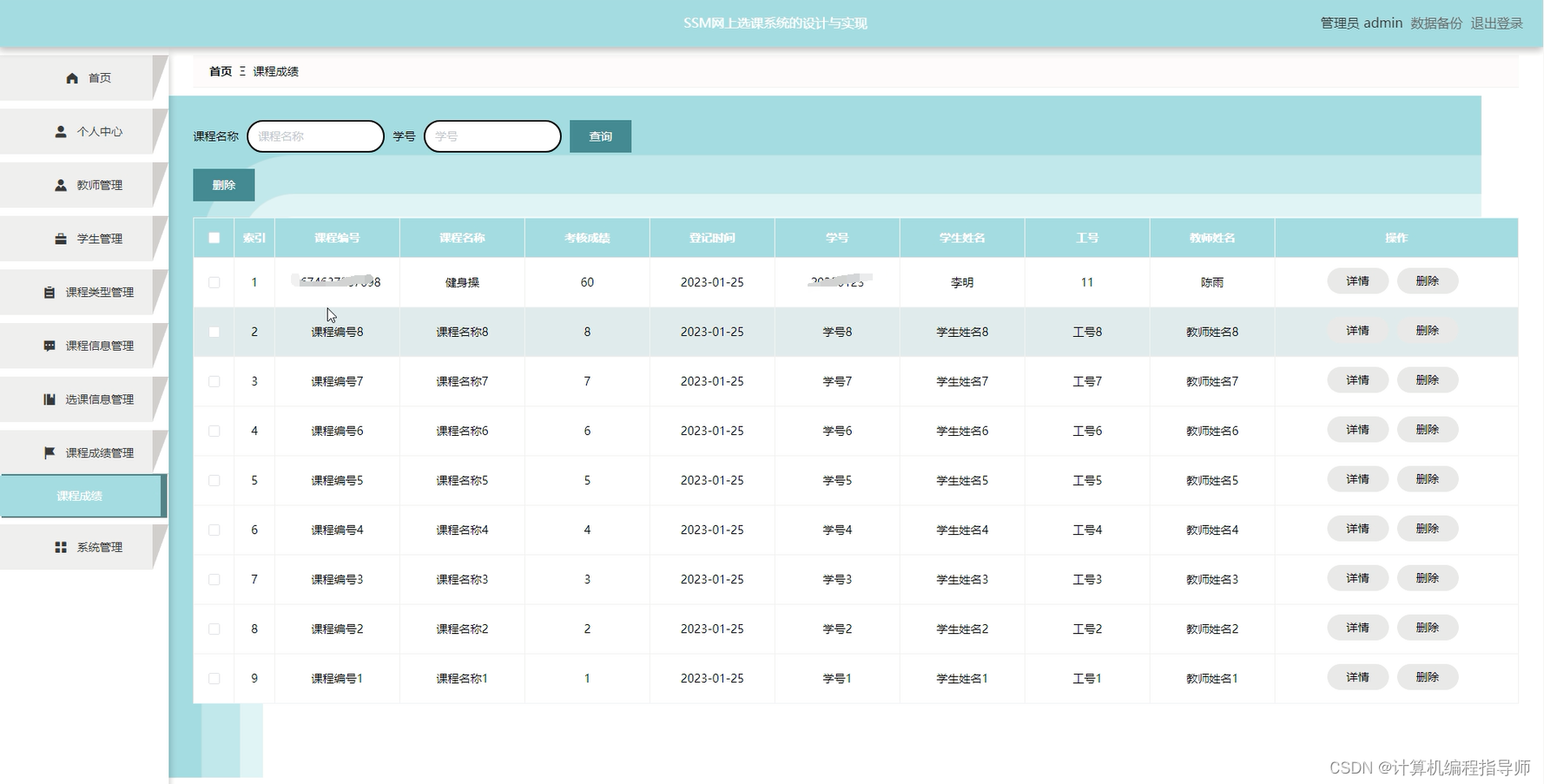Click 首页 in the breadcrumb
The width and height of the screenshot is (1544, 784).
(221, 71)
